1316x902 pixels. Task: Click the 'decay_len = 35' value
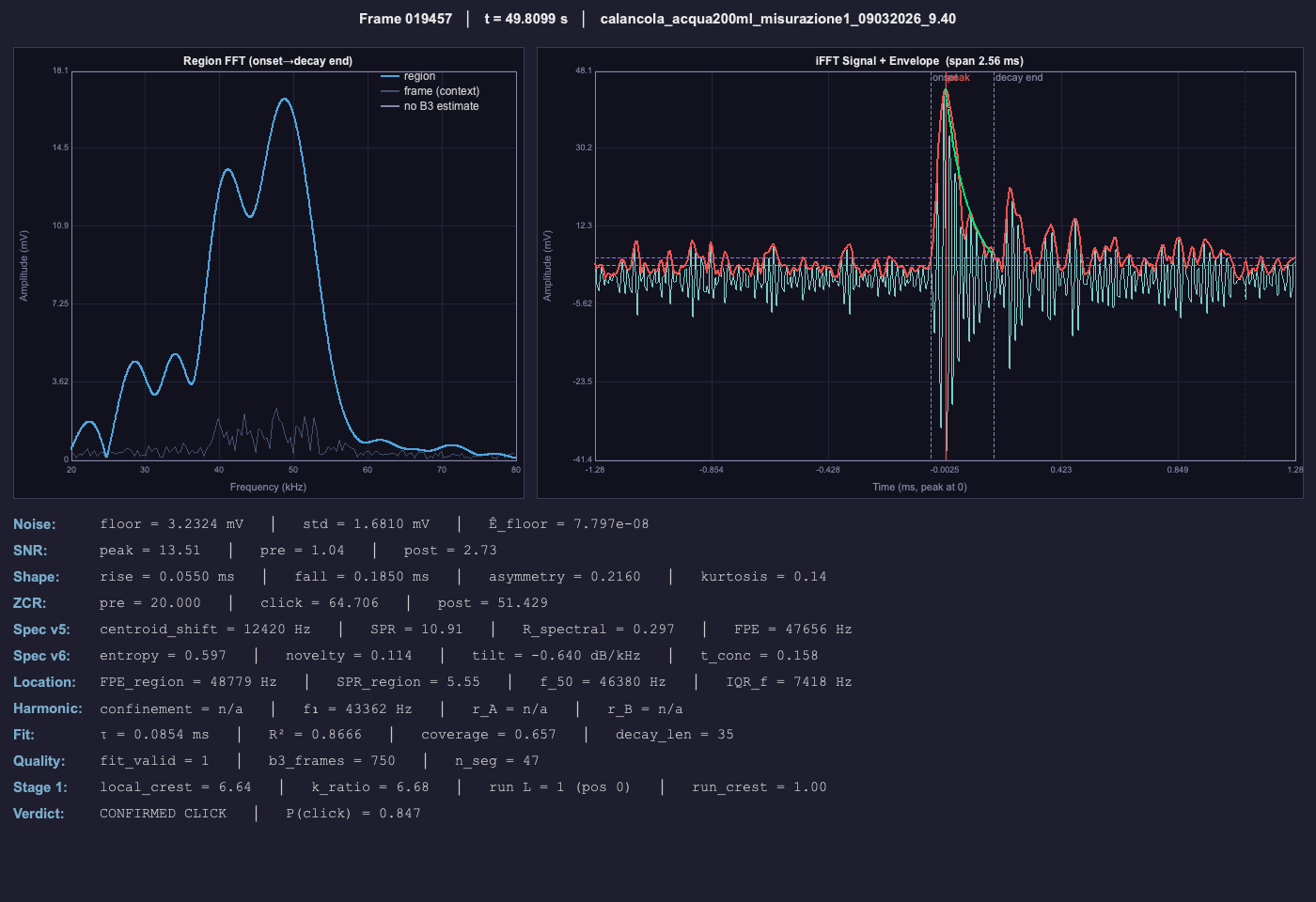[675, 735]
